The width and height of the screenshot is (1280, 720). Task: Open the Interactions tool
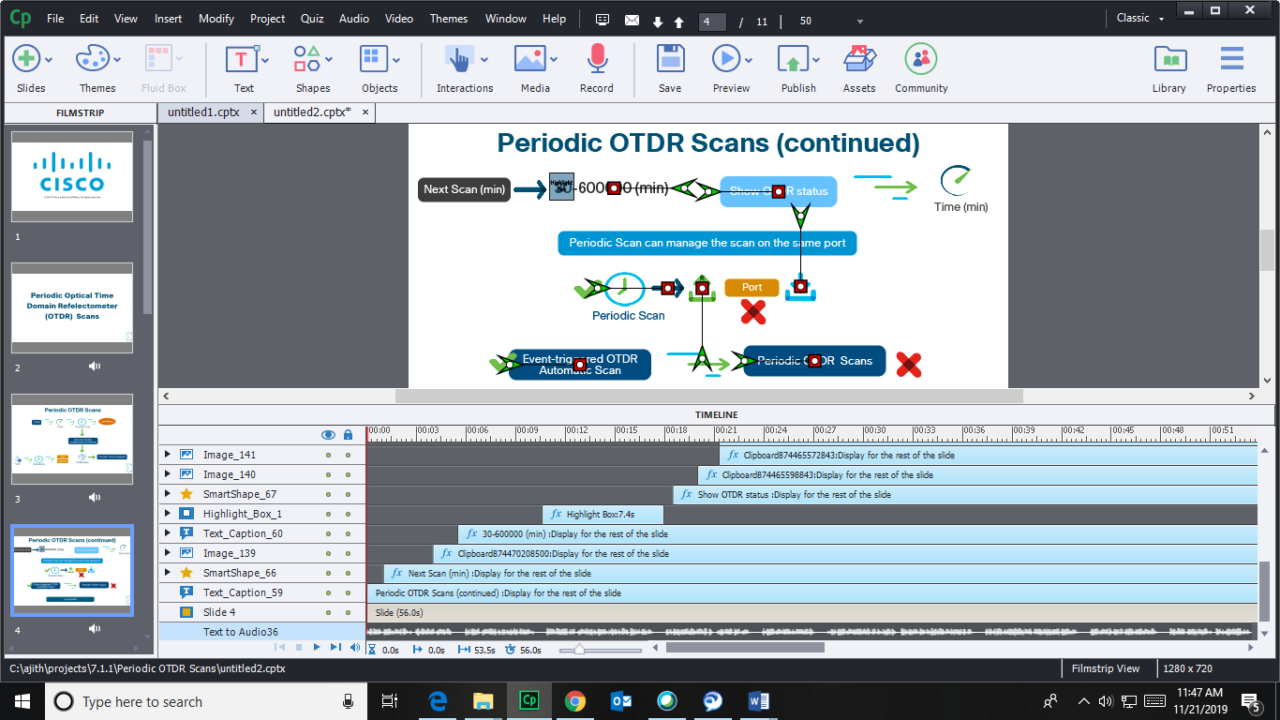point(461,60)
